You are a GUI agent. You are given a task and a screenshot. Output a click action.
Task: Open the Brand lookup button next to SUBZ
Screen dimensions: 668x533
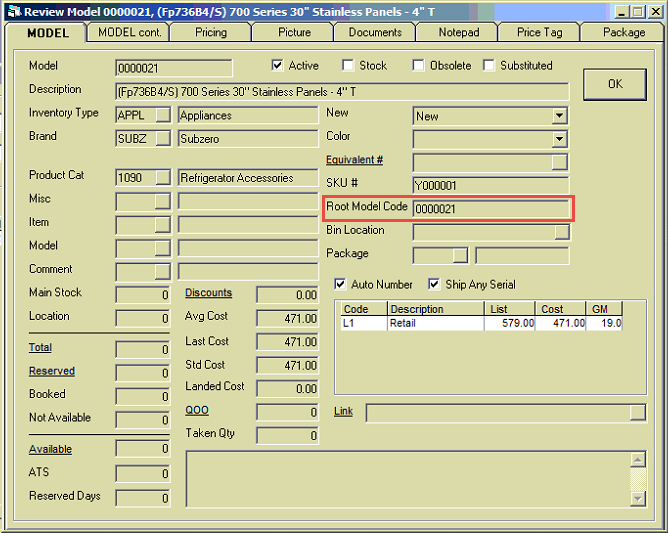(x=163, y=139)
